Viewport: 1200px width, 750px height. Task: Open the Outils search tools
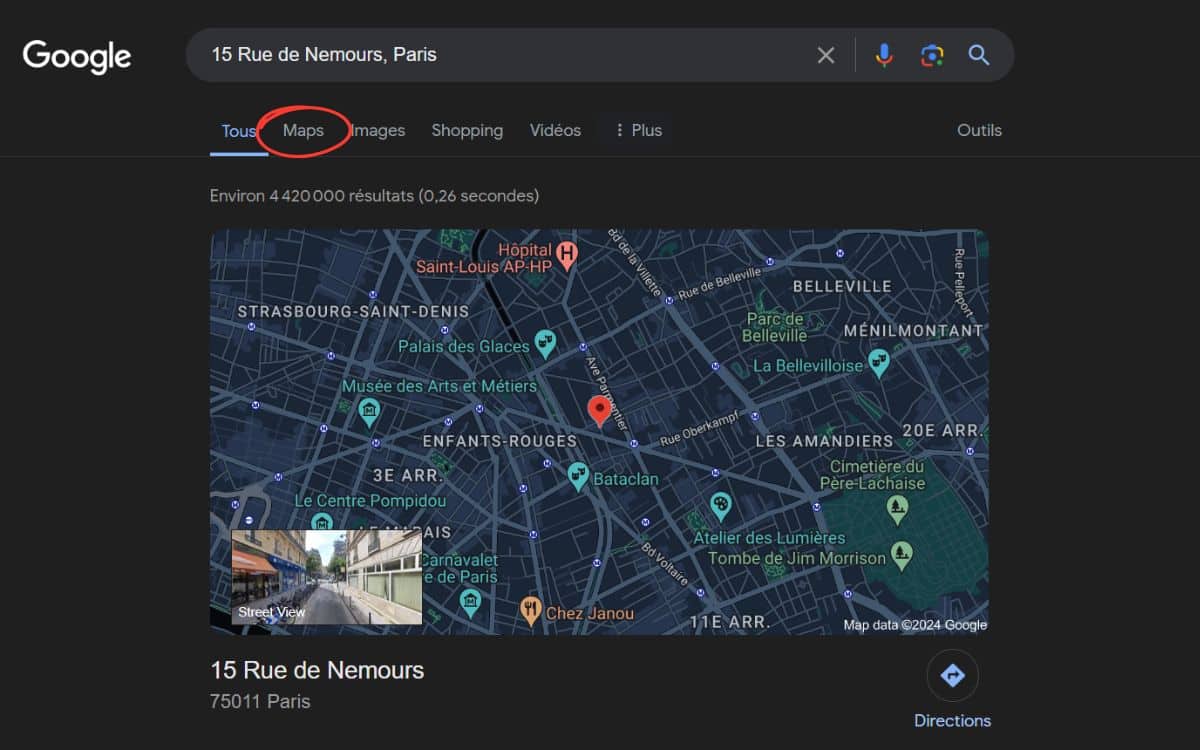(x=979, y=130)
